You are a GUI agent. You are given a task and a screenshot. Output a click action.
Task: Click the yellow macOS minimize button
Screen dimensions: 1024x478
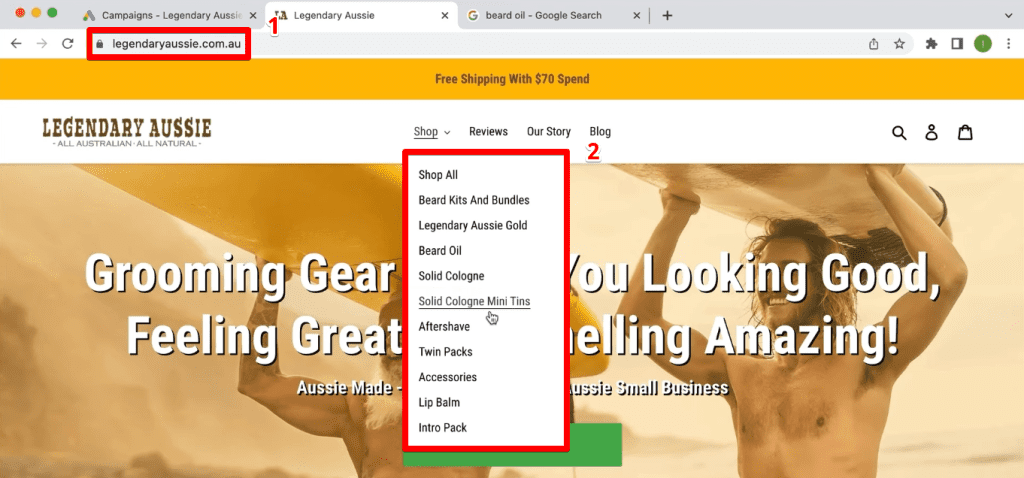tap(36, 12)
